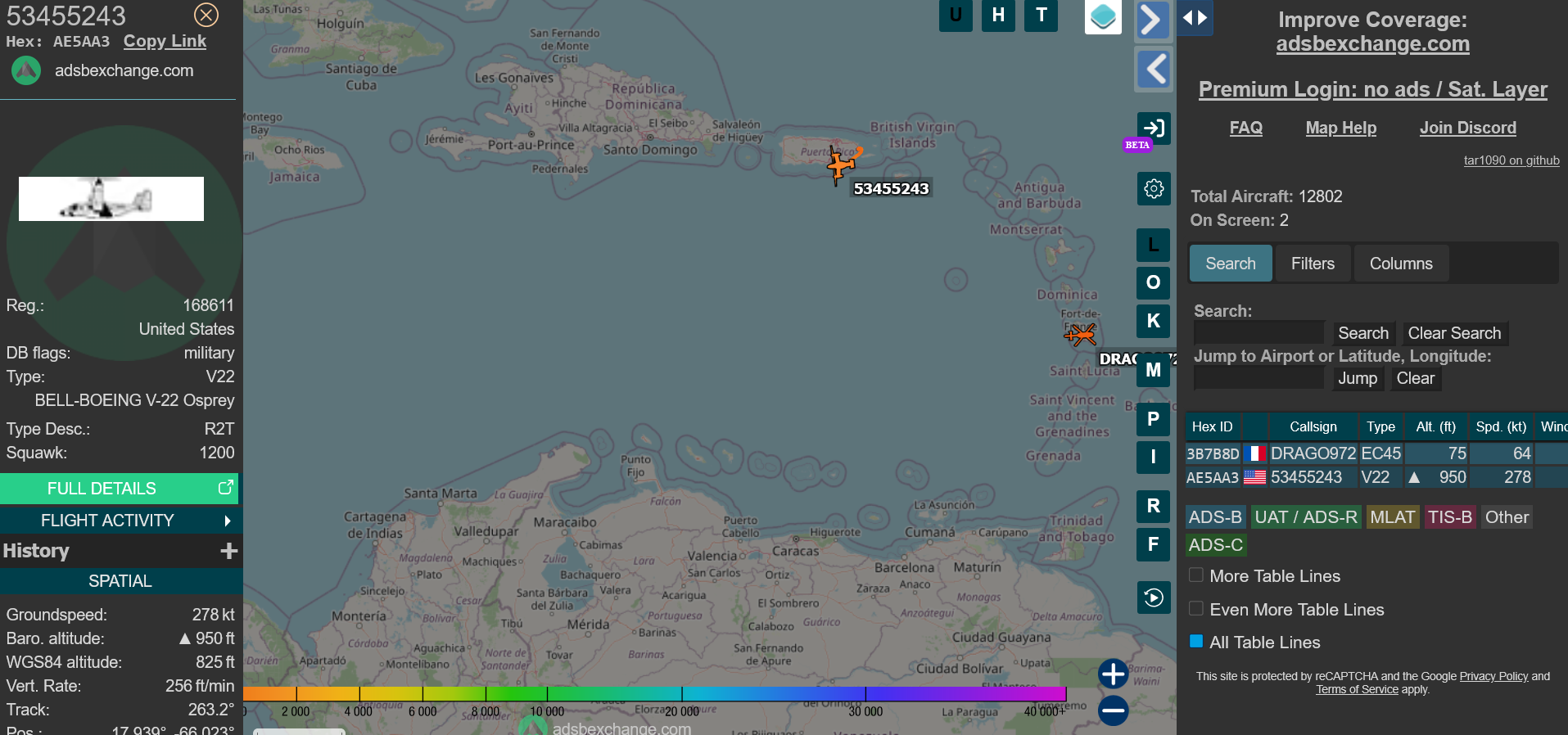Click the map zoom in plus button
The height and width of the screenshot is (735, 1568).
(1113, 674)
